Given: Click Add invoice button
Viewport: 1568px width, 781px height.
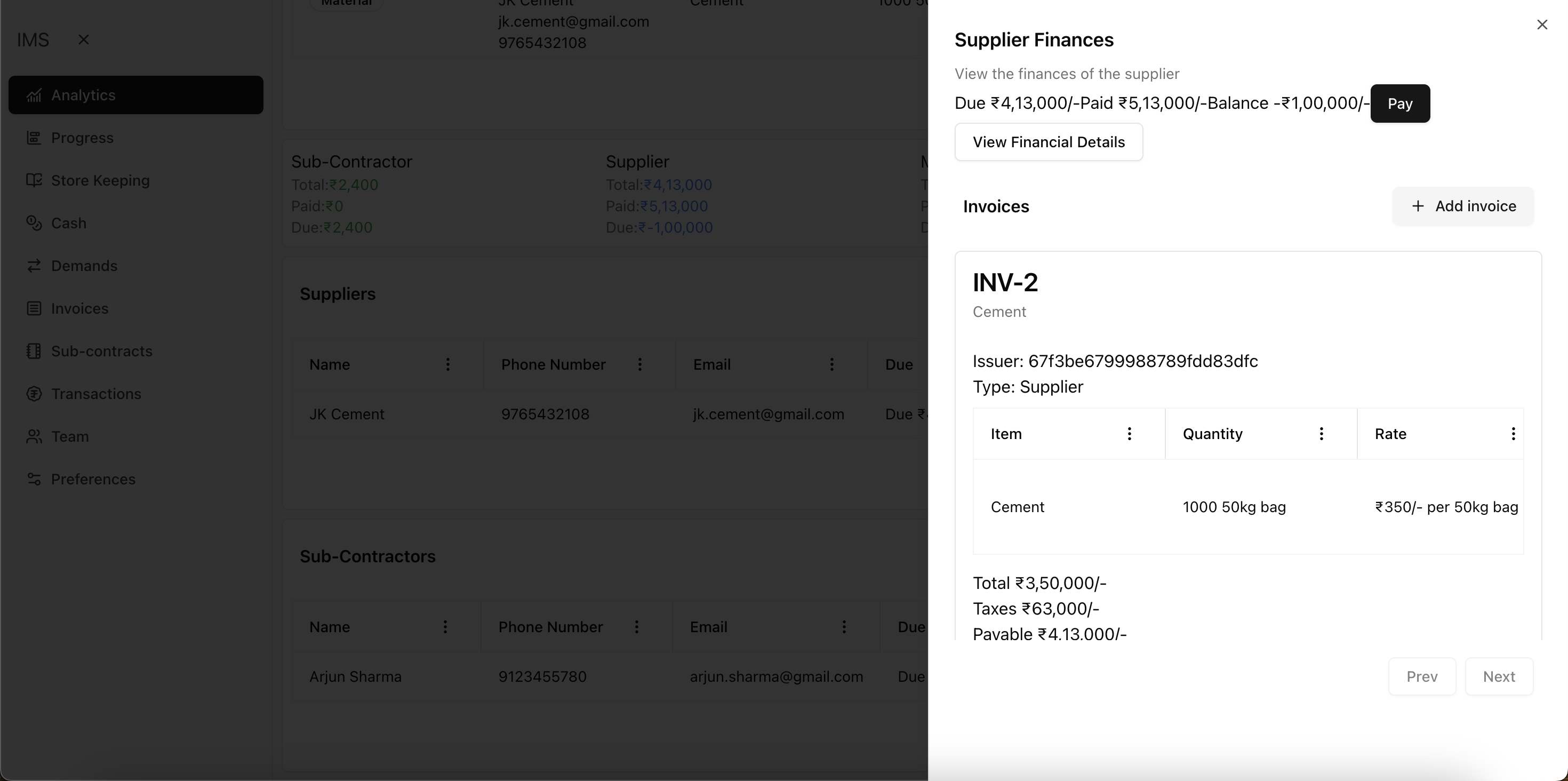Looking at the screenshot, I should coord(1463,206).
